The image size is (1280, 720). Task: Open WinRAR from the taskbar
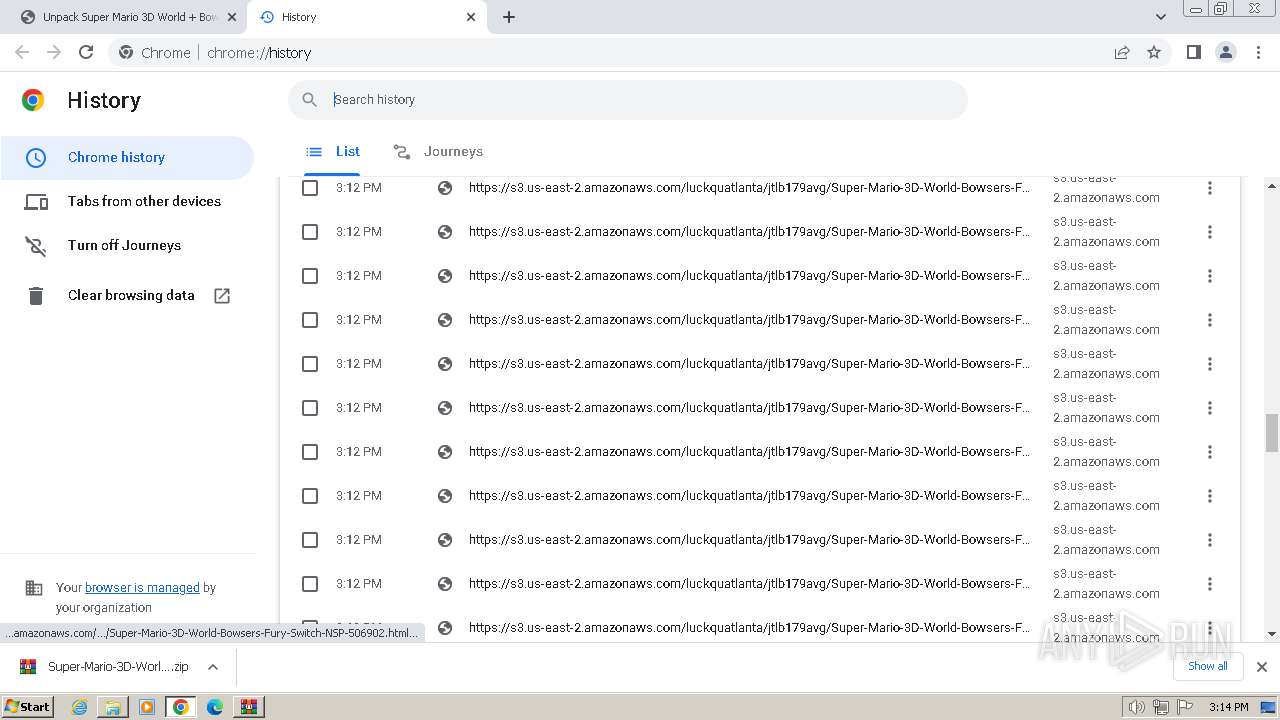tap(248, 707)
